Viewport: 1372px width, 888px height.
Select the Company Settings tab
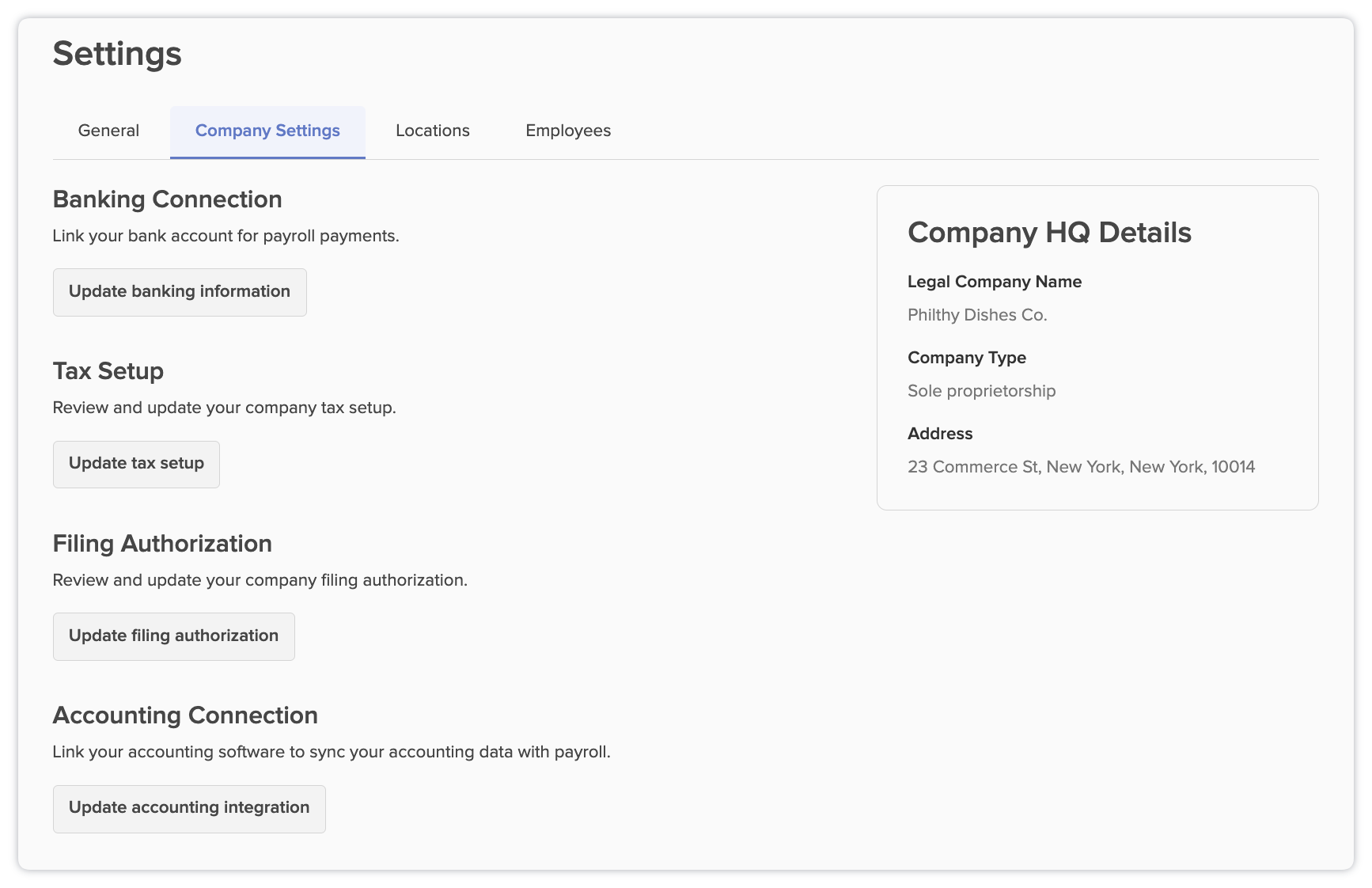(267, 131)
